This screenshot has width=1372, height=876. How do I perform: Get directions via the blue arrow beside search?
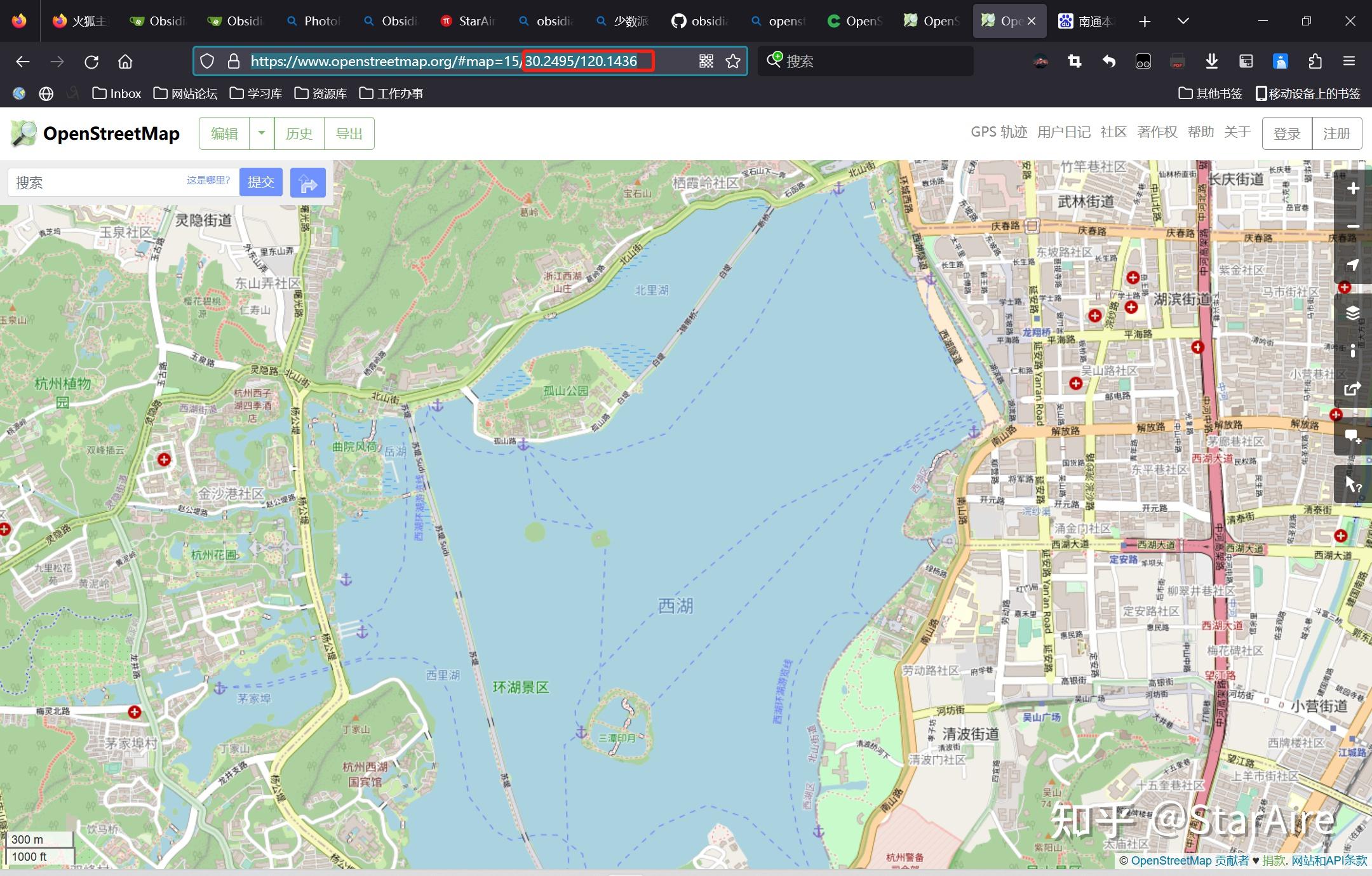tap(307, 182)
